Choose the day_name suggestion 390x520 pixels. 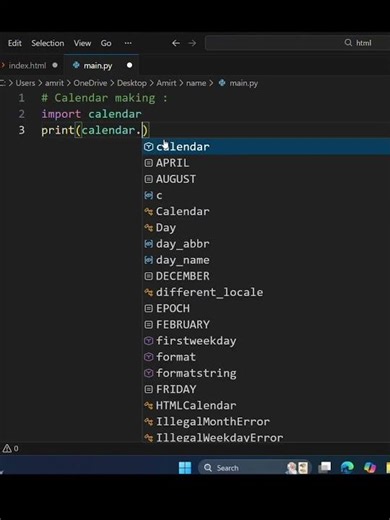(x=266, y=260)
